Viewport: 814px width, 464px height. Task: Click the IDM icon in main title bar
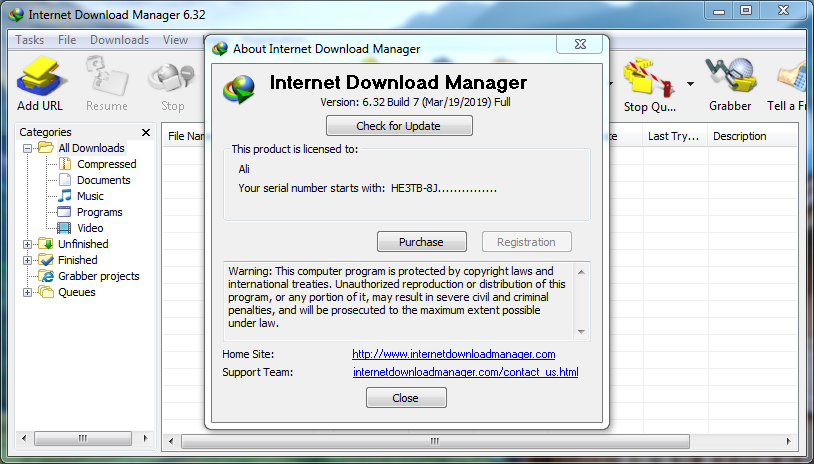(x=16, y=15)
